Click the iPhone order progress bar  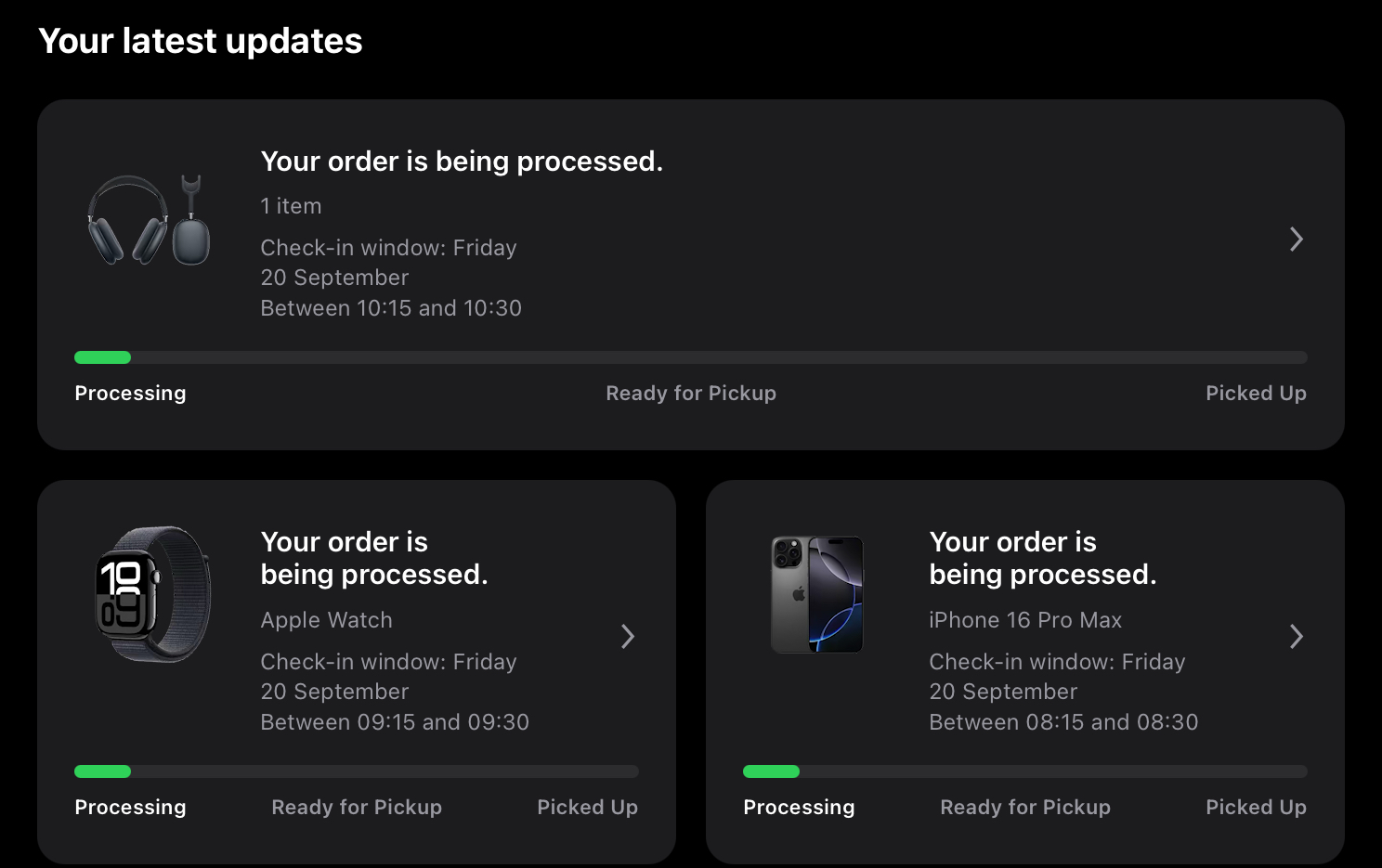1024,771
